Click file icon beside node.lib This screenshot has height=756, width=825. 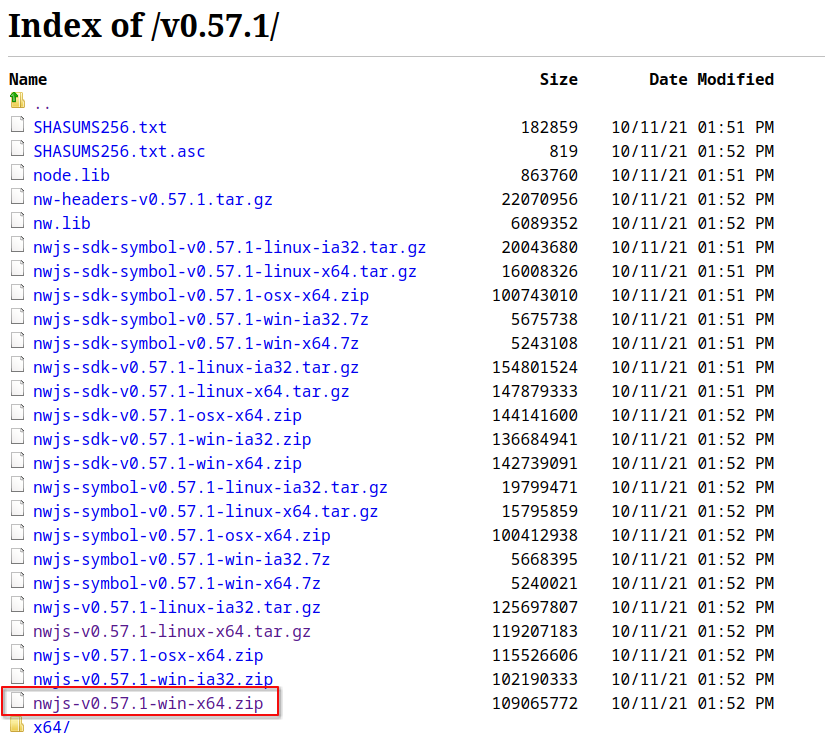click(x=17, y=172)
